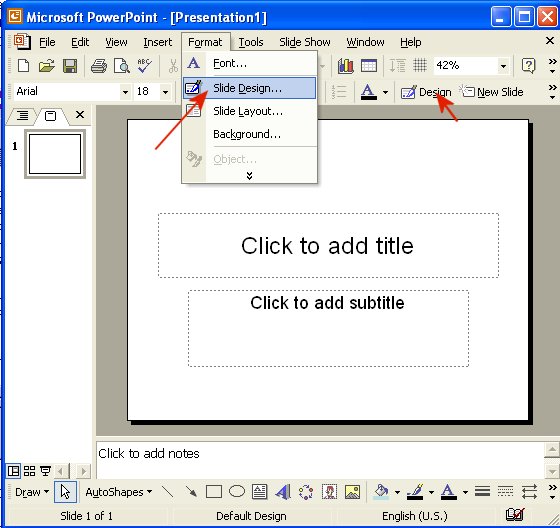The height and width of the screenshot is (528, 560).
Task: Click in the 'Click to add notes' pane
Action: [x=320, y=460]
